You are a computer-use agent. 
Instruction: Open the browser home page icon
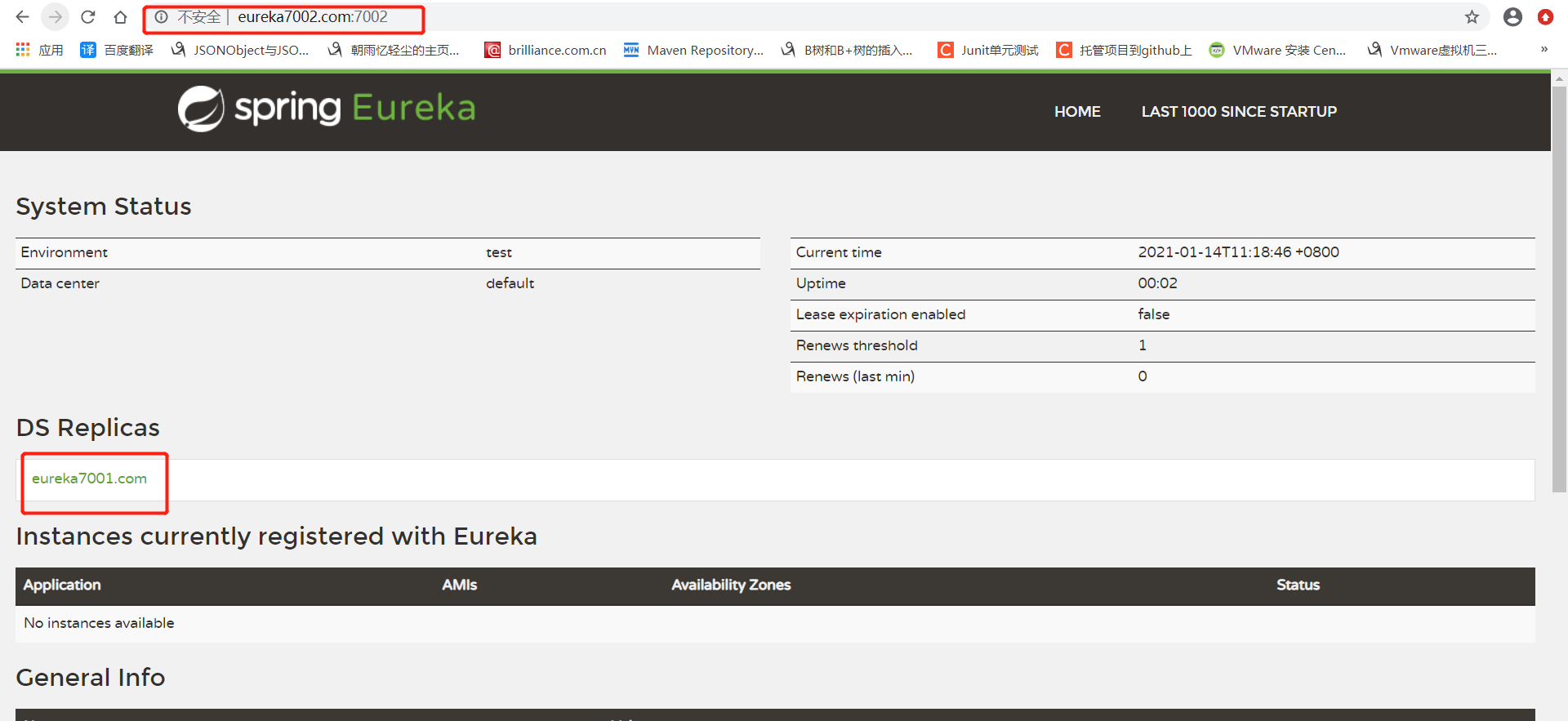pyautogui.click(x=121, y=17)
